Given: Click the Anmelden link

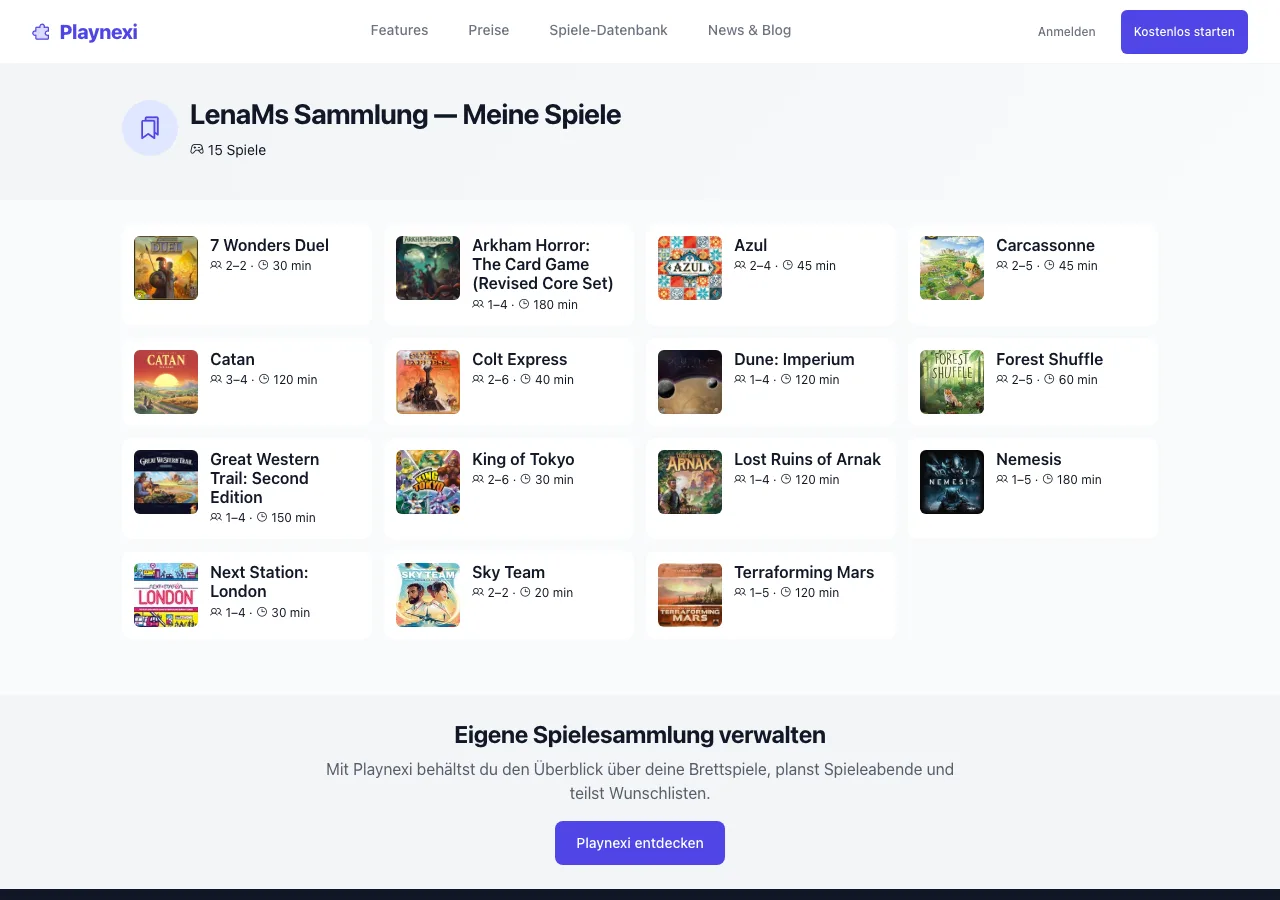Looking at the screenshot, I should pos(1066,32).
